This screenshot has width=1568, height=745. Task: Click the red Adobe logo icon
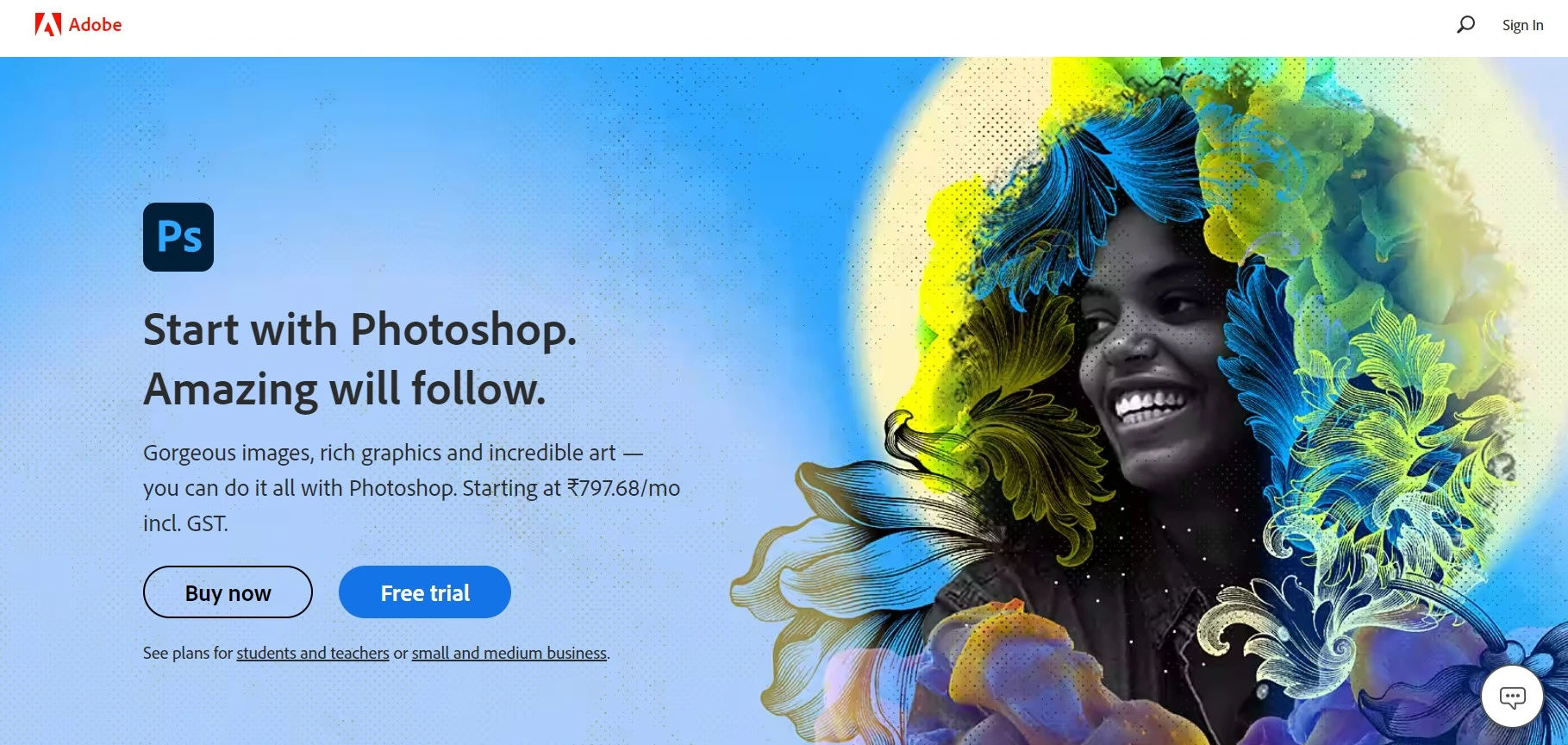(x=48, y=25)
